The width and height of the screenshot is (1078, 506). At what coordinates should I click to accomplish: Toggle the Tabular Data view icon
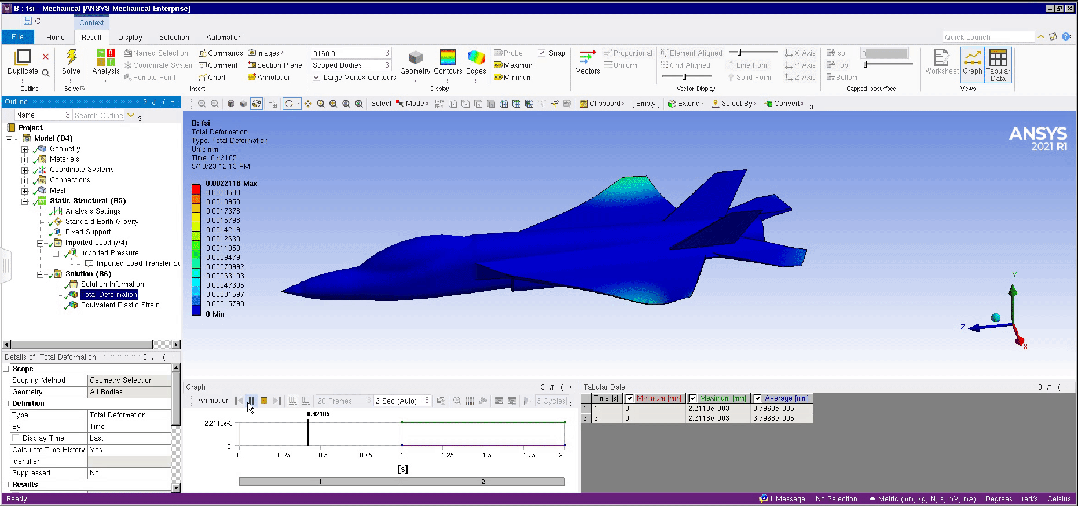998,57
